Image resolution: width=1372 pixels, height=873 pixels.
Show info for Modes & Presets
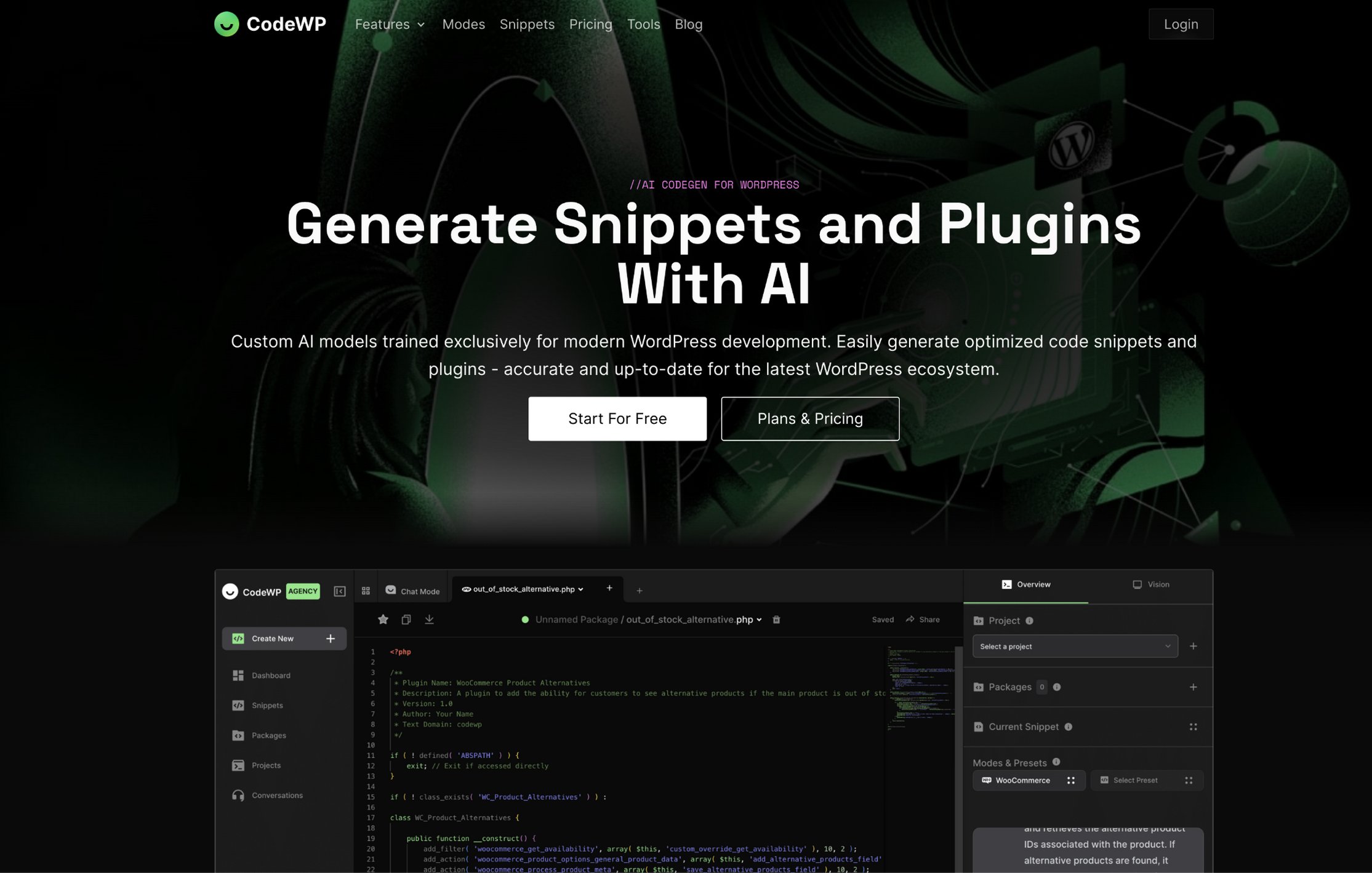point(1056,762)
